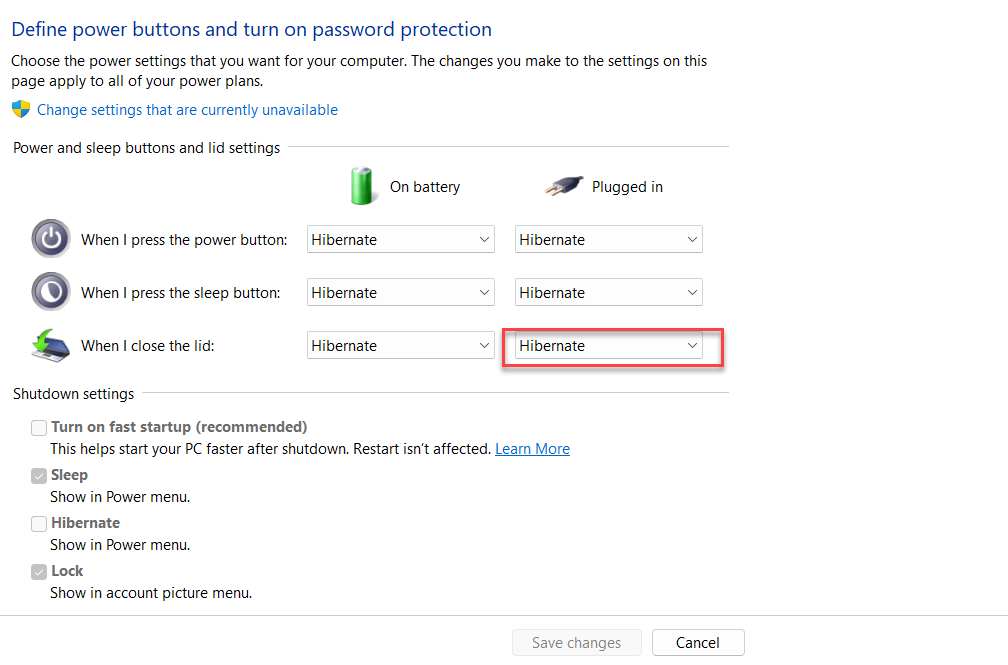Click 'Power and sleep buttons and lid settings' heading

pos(147,148)
